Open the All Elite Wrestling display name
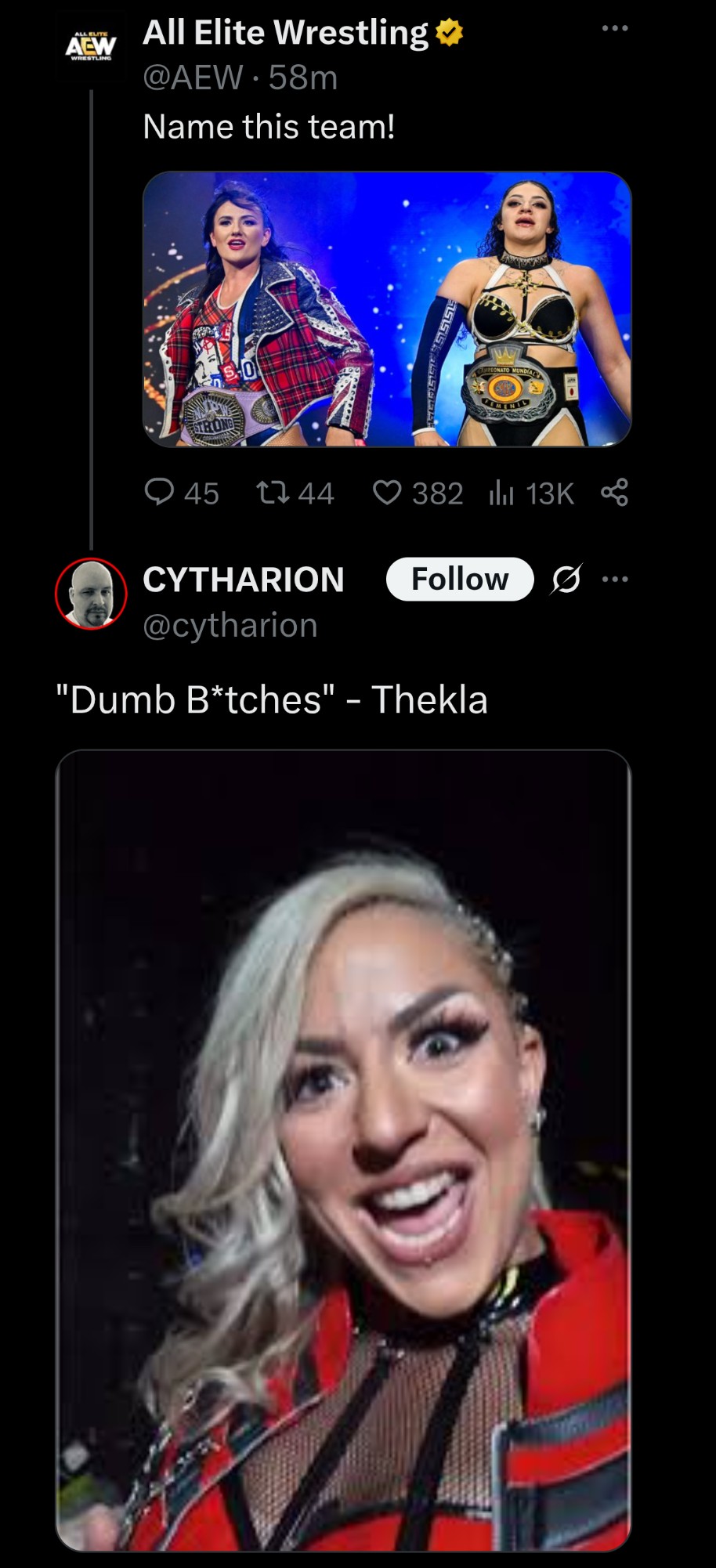 pos(286,33)
